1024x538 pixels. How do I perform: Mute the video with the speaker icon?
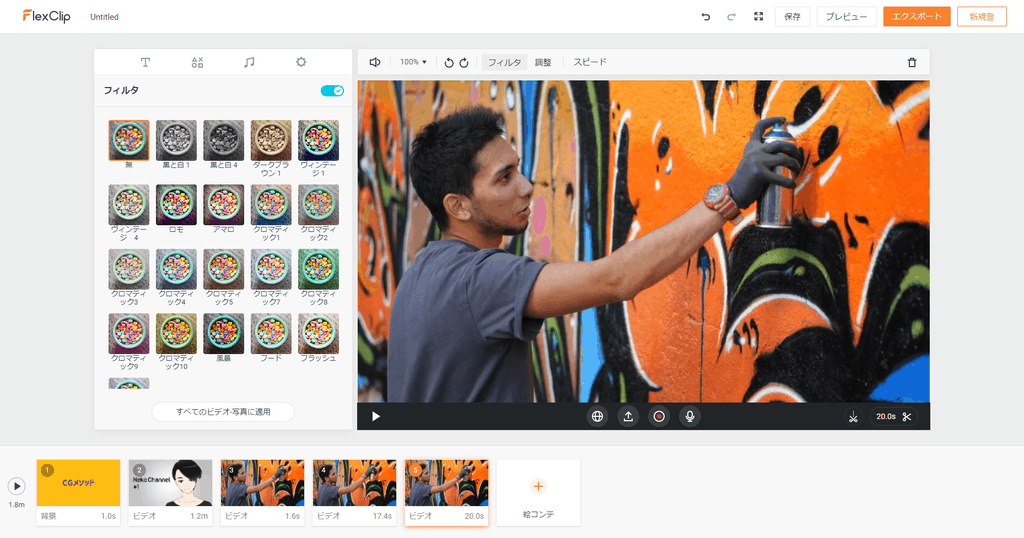click(375, 62)
